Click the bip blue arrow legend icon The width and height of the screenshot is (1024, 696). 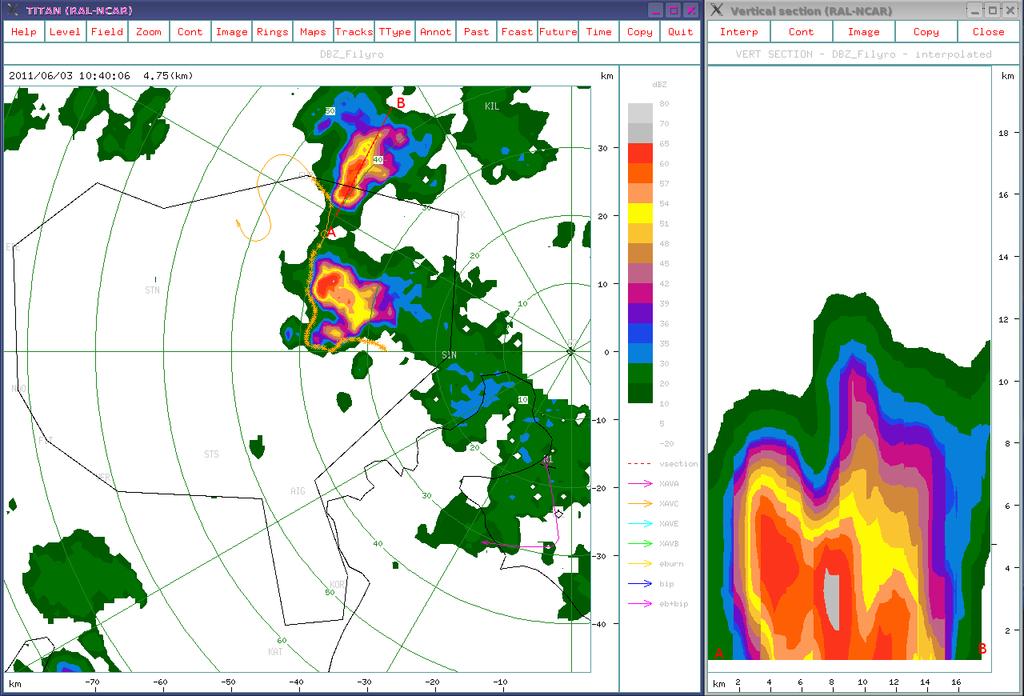640,584
